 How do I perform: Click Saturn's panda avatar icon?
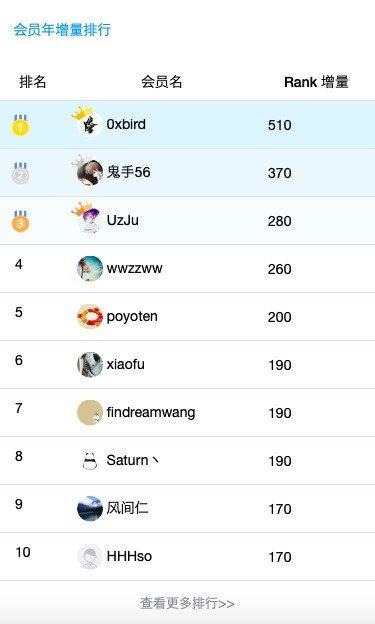(x=90, y=461)
